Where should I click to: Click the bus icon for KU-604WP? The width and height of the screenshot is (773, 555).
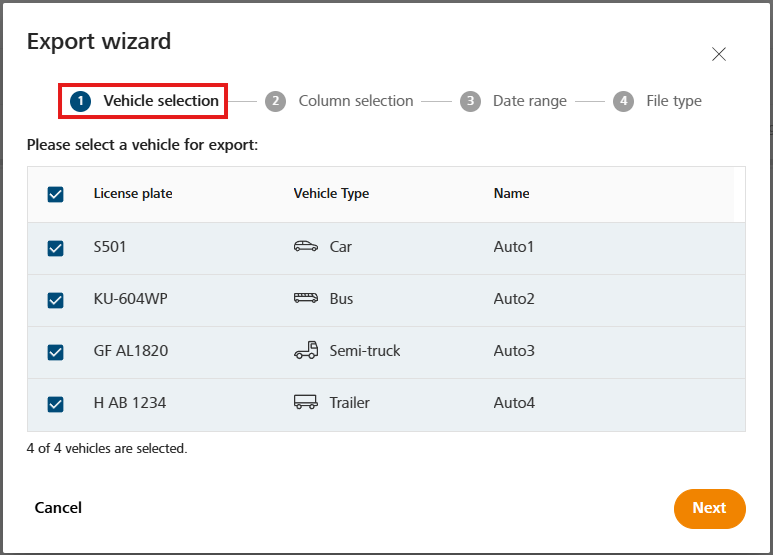click(x=306, y=298)
